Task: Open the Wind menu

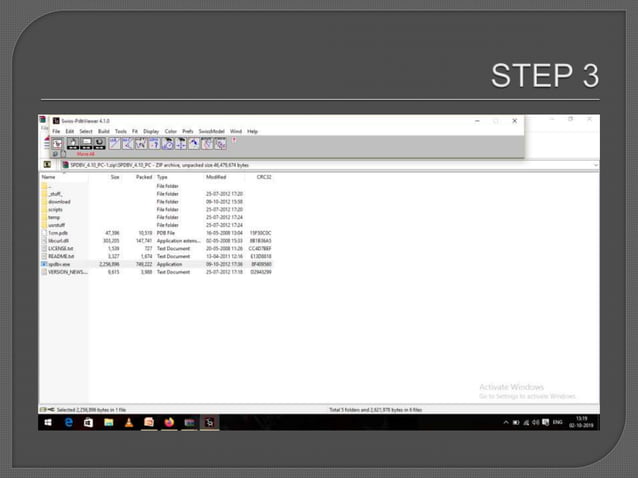Action: [236, 131]
